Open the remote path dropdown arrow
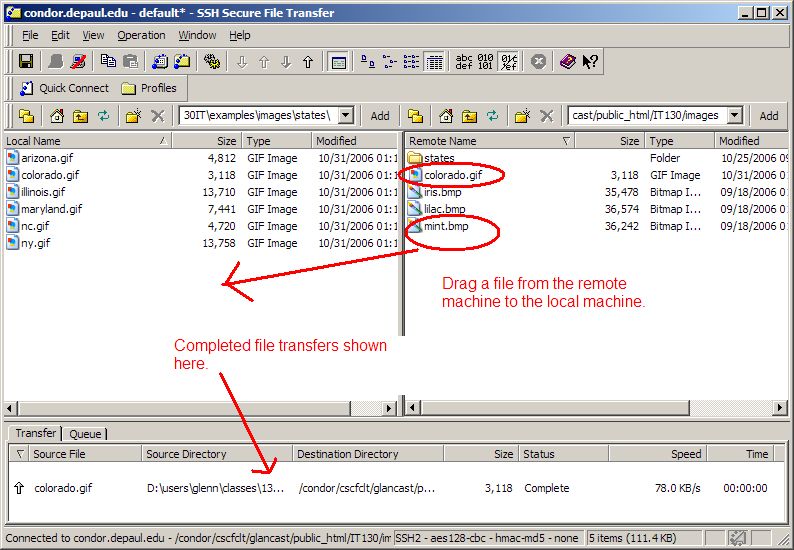The width and height of the screenshot is (794, 550). 735,115
